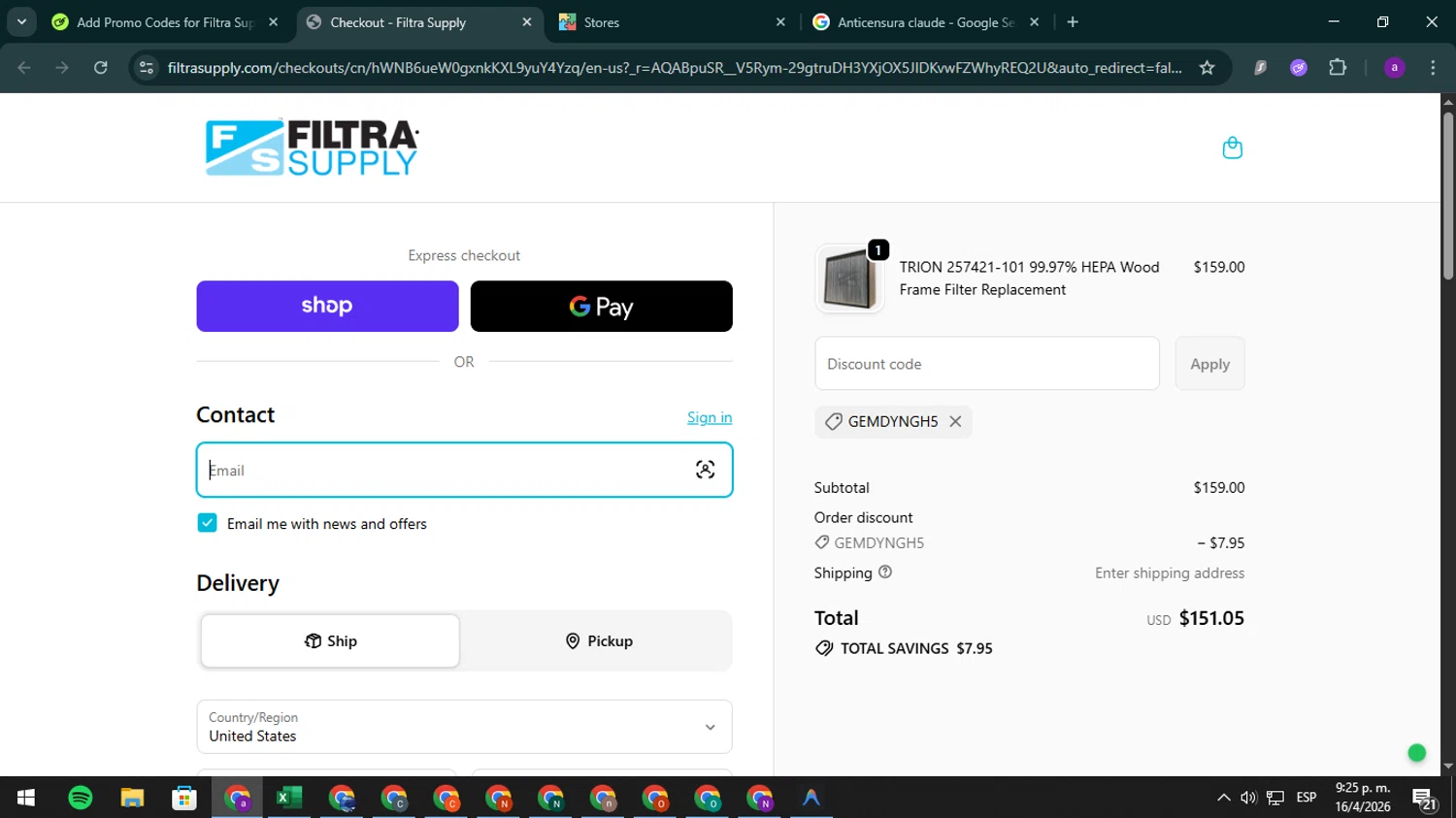Screen dimensions: 1456x818
Task: Open the Chrome three-dot menu
Action: click(1433, 68)
